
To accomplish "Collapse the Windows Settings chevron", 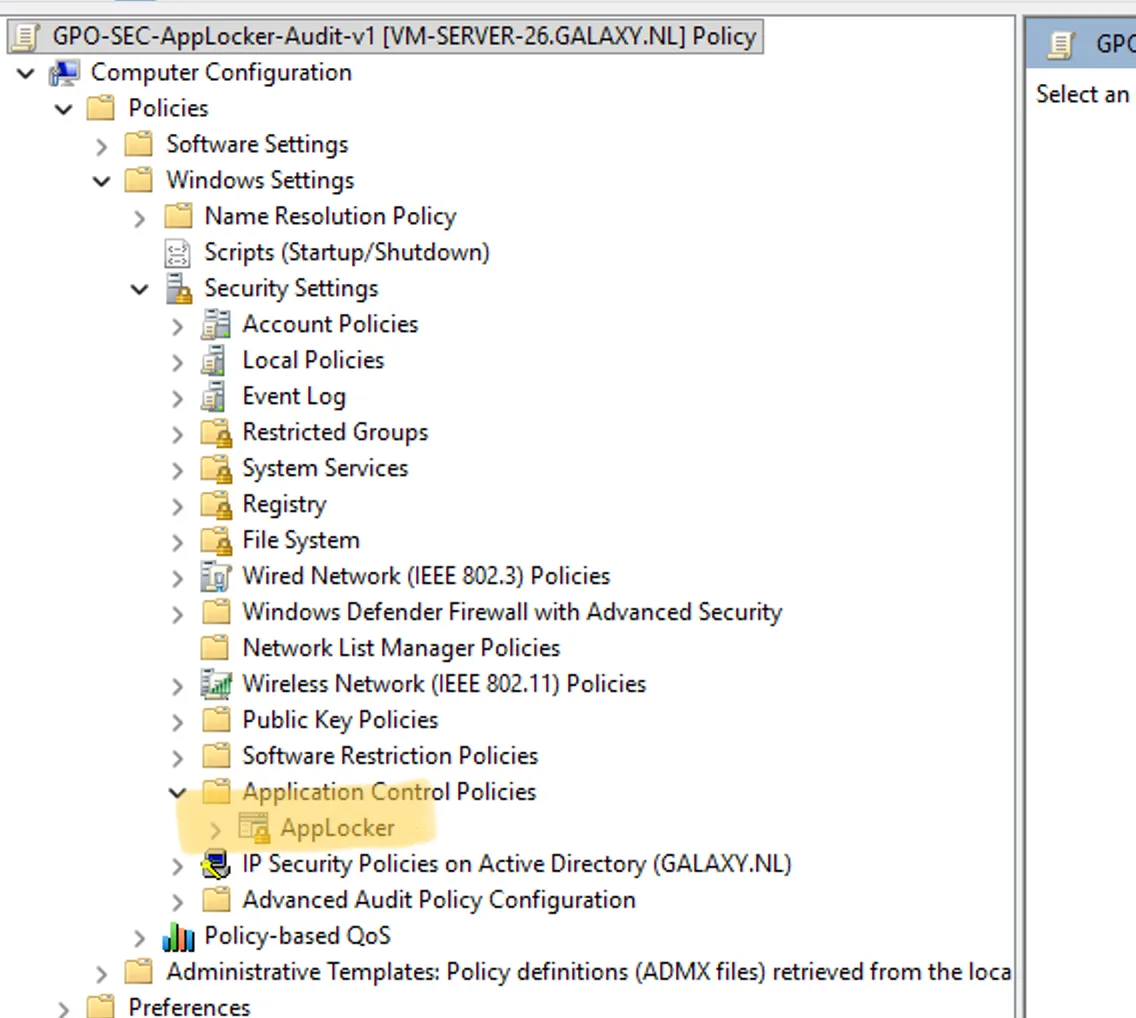I will (102, 181).
